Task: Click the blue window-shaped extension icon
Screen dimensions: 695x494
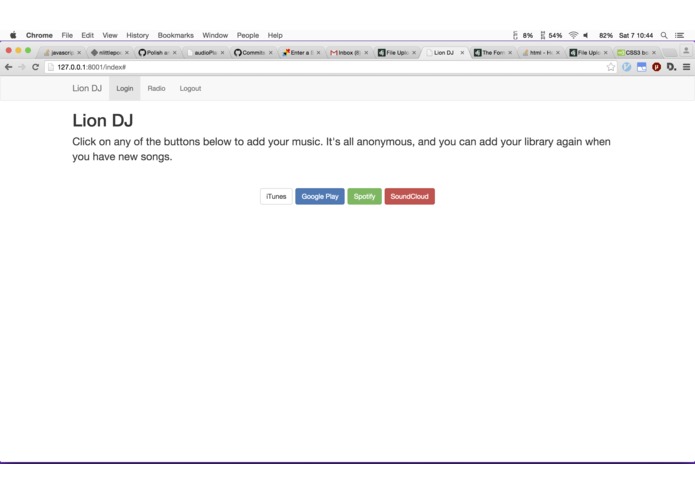Action: [641, 67]
